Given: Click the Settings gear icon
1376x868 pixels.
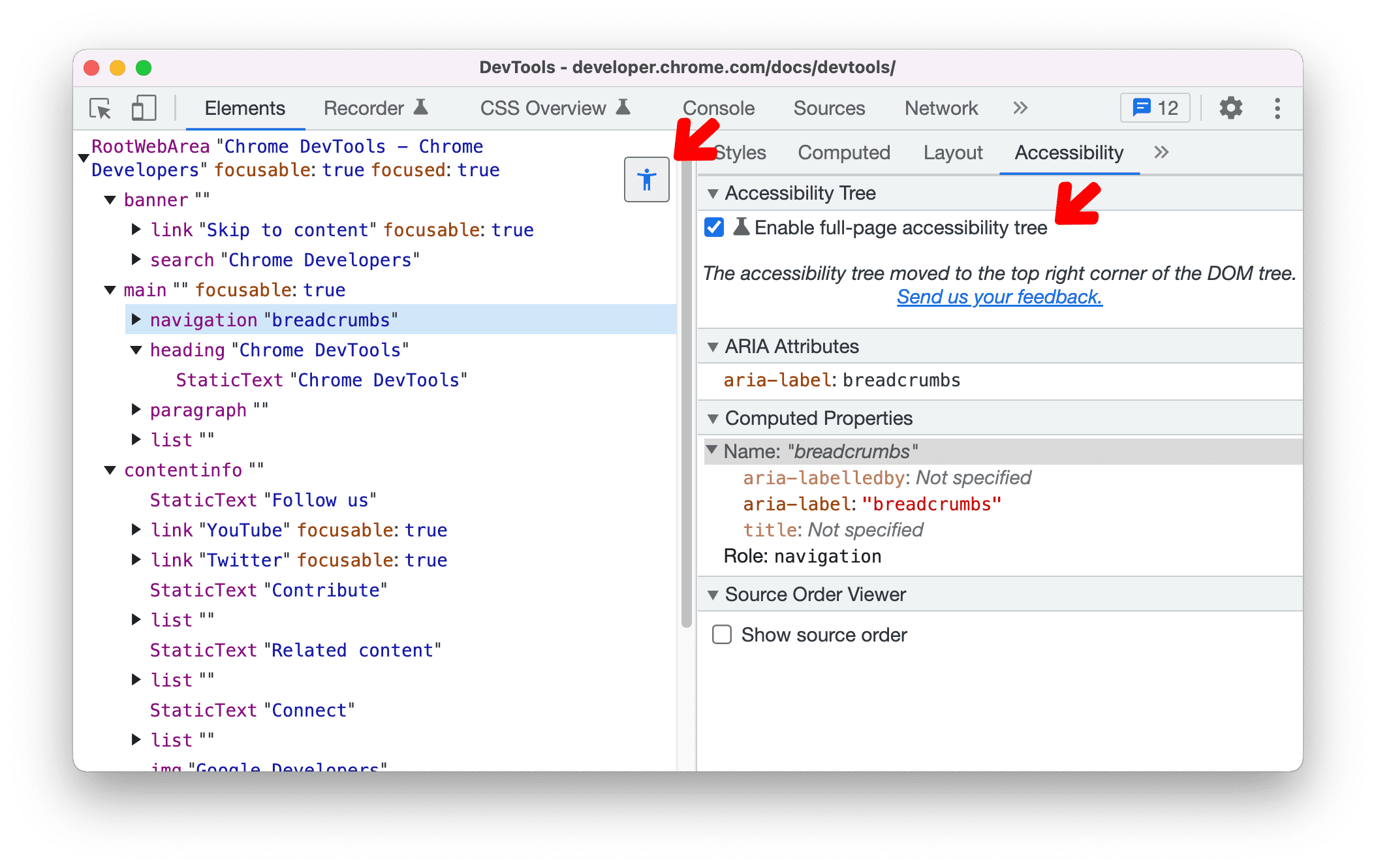Looking at the screenshot, I should pos(1229,109).
